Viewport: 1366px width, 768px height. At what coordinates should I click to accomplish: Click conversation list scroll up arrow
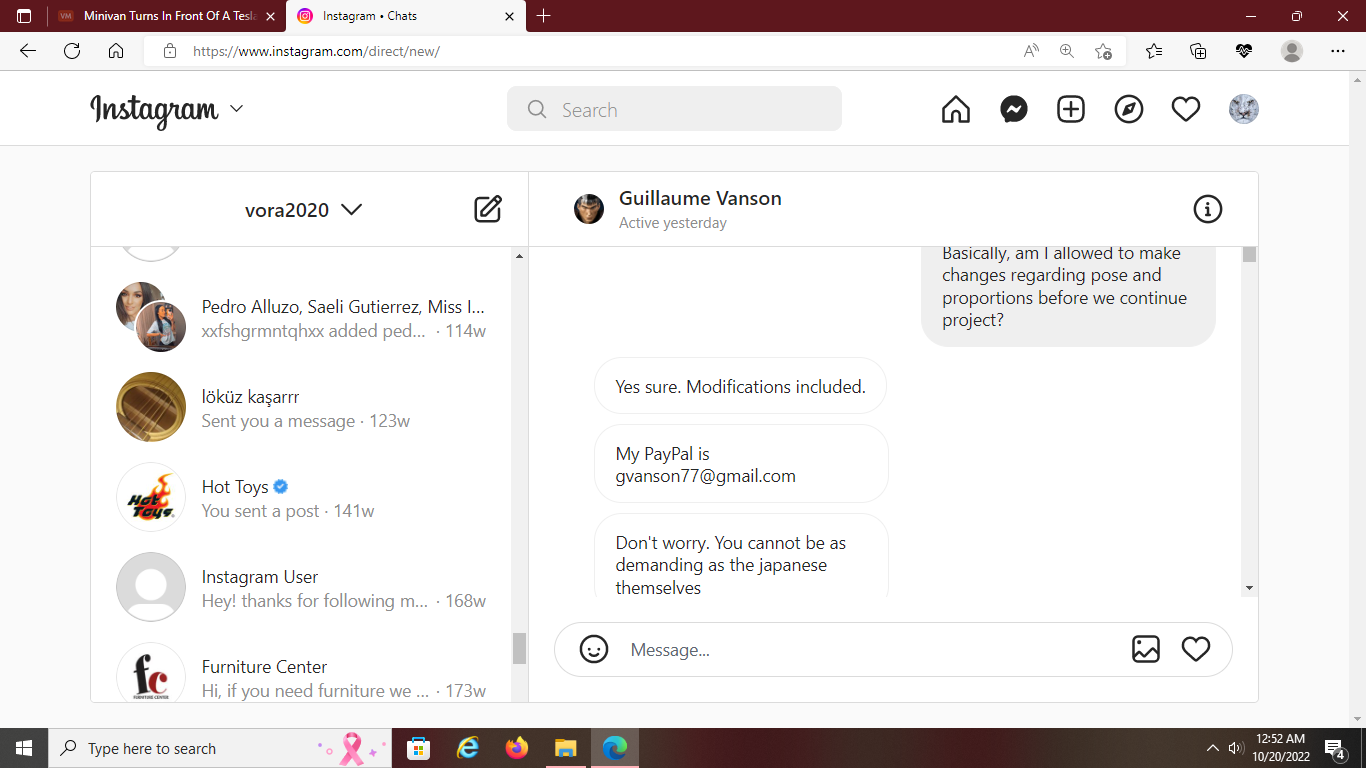(x=519, y=257)
